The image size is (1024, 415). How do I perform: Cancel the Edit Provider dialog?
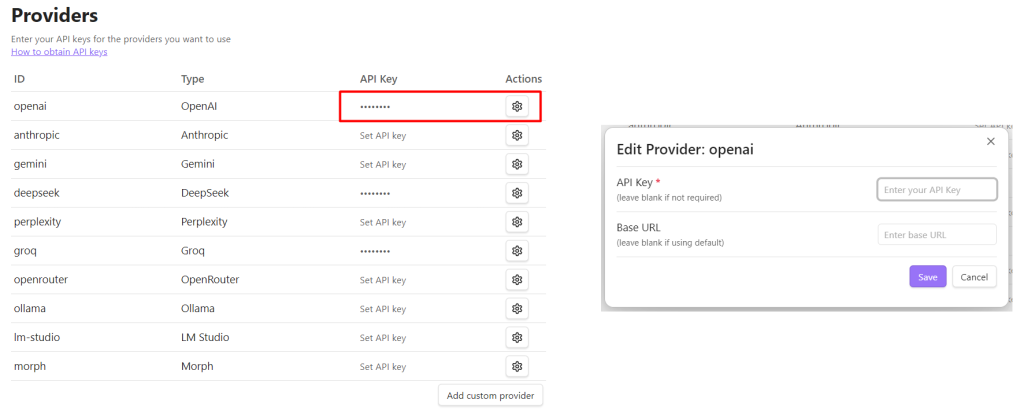974,276
